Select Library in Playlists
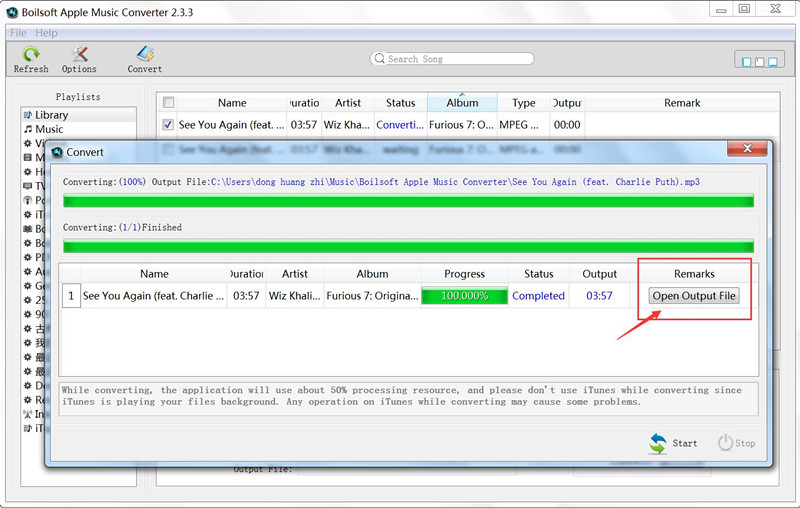 [79, 115]
